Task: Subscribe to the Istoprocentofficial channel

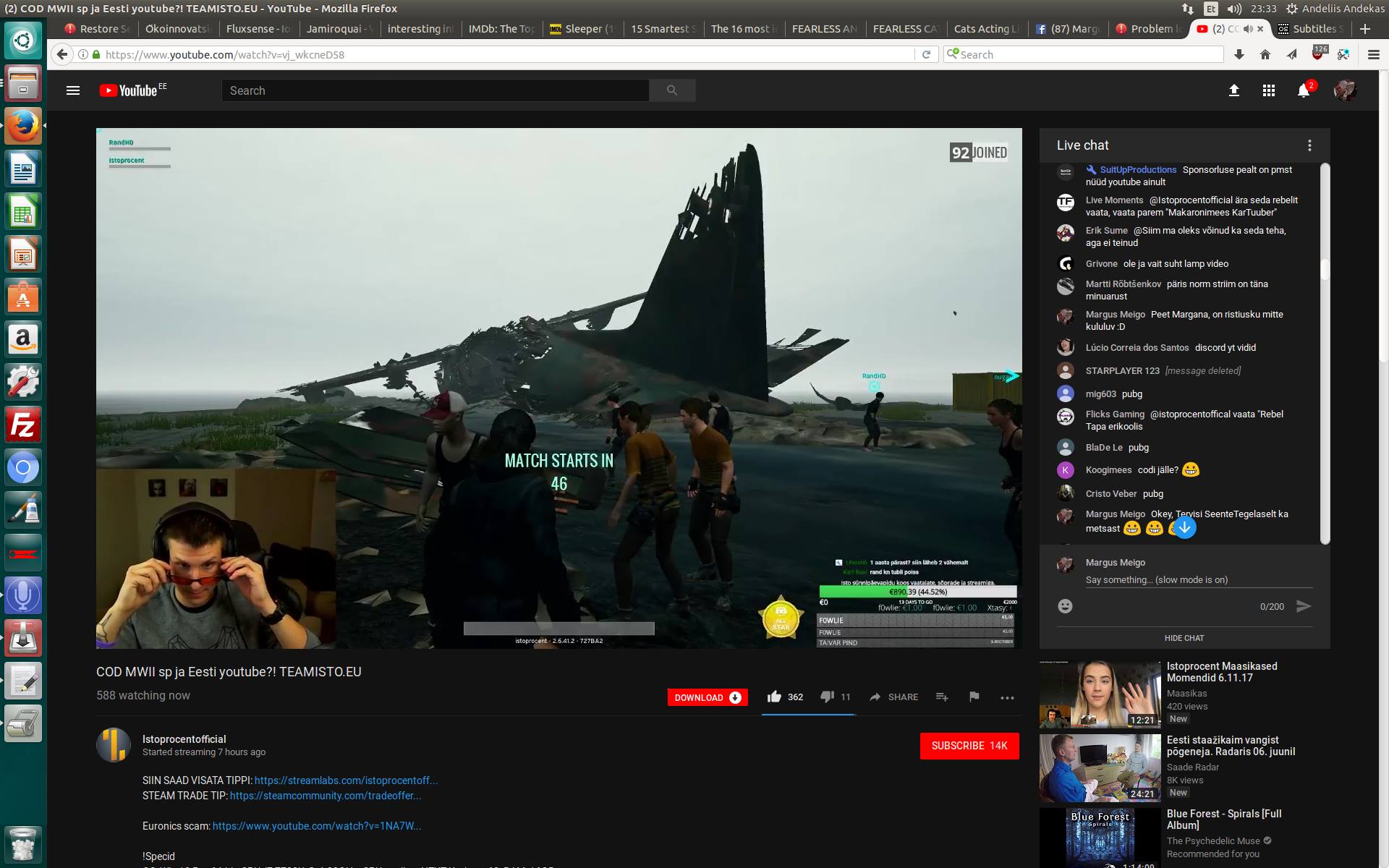Action: [969, 746]
